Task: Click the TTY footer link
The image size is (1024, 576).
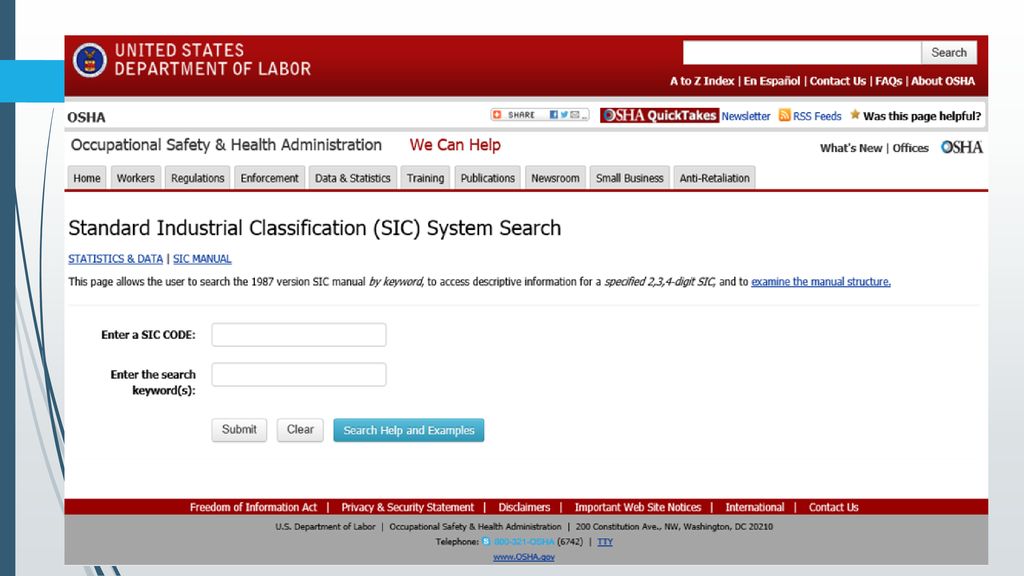Action: (x=605, y=541)
